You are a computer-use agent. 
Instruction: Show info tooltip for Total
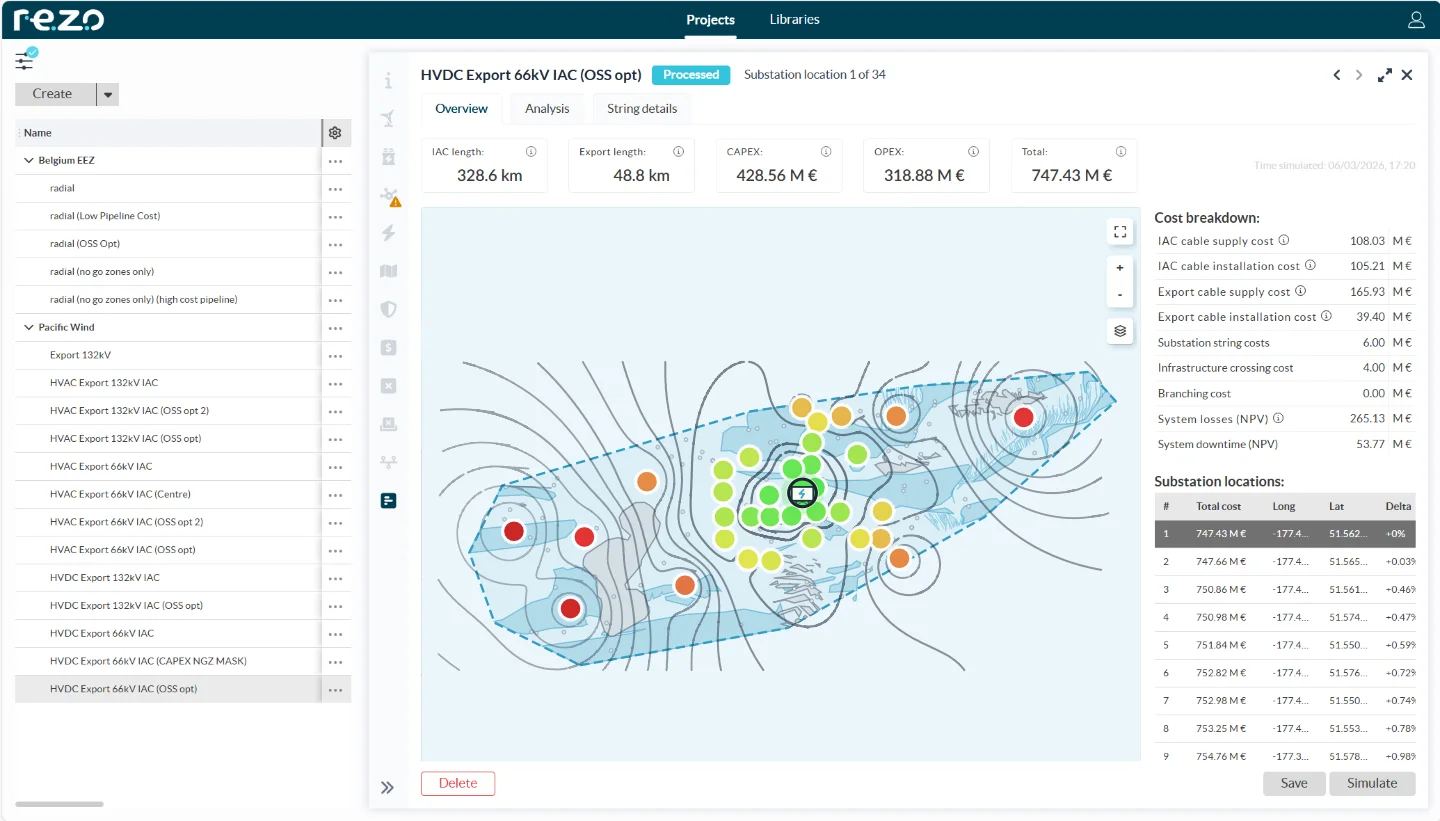point(1120,152)
